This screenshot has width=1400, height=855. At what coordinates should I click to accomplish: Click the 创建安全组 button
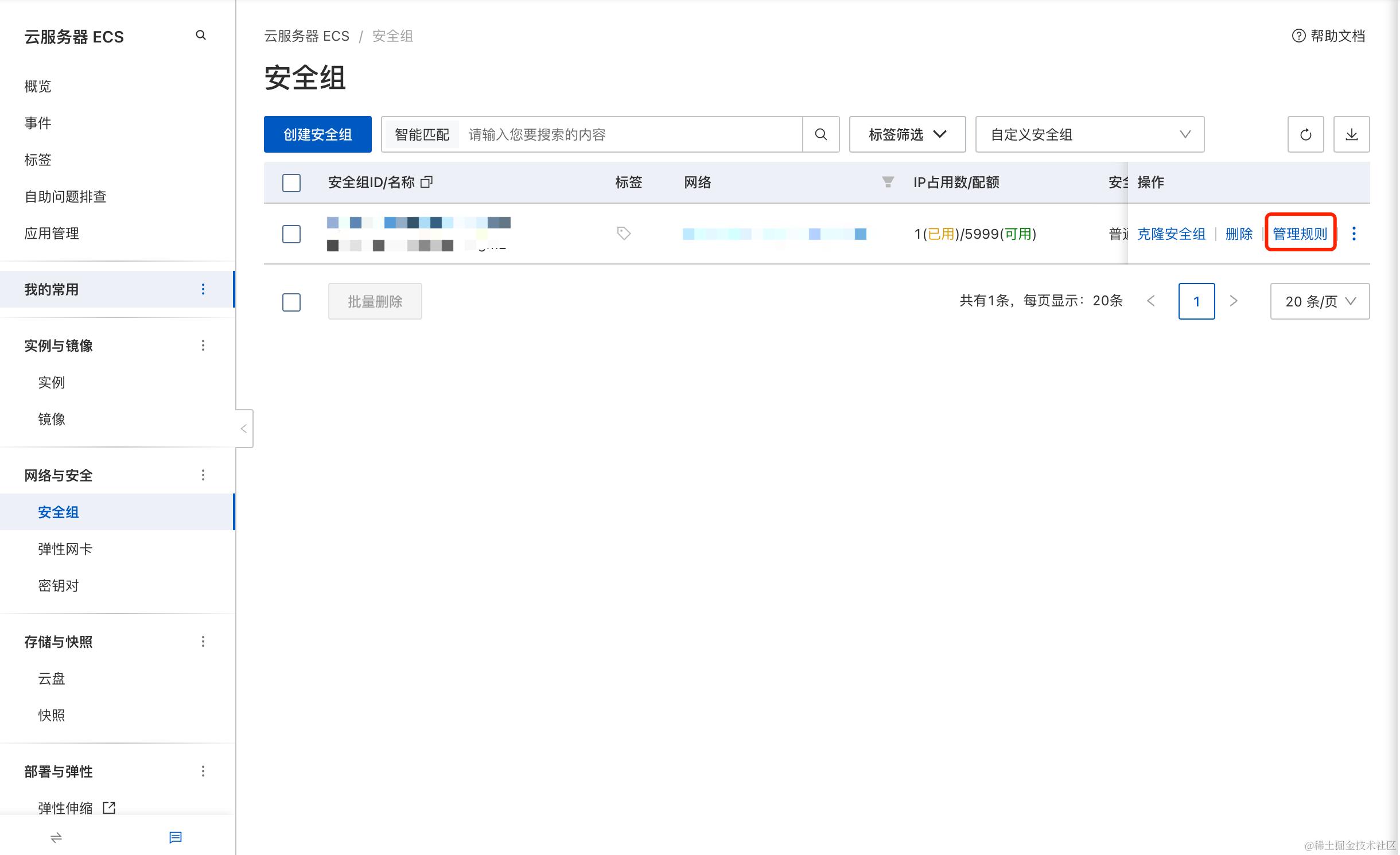coord(317,134)
